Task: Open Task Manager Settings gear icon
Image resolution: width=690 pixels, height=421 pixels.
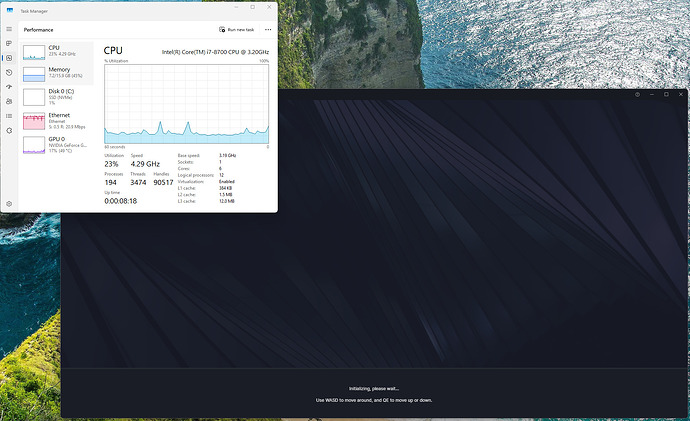Action: 9,203
